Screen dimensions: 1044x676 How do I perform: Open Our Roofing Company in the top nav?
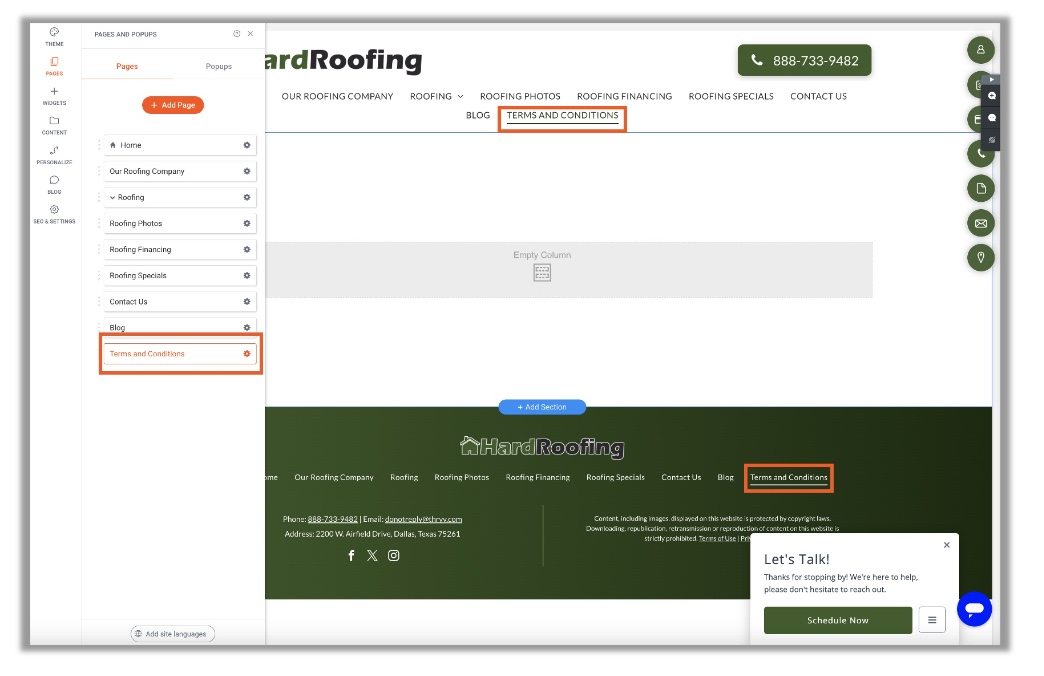[x=337, y=96]
